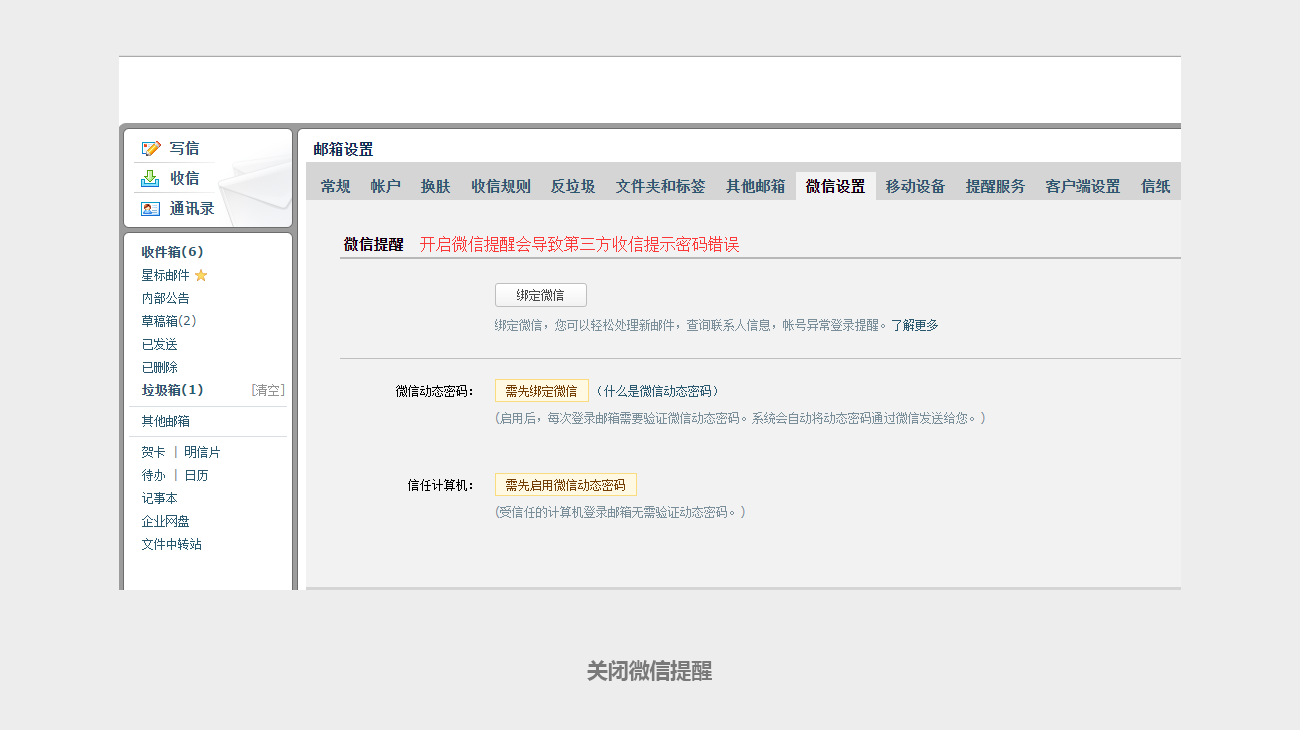
Task: Click the contacts card icon
Action: (151, 209)
